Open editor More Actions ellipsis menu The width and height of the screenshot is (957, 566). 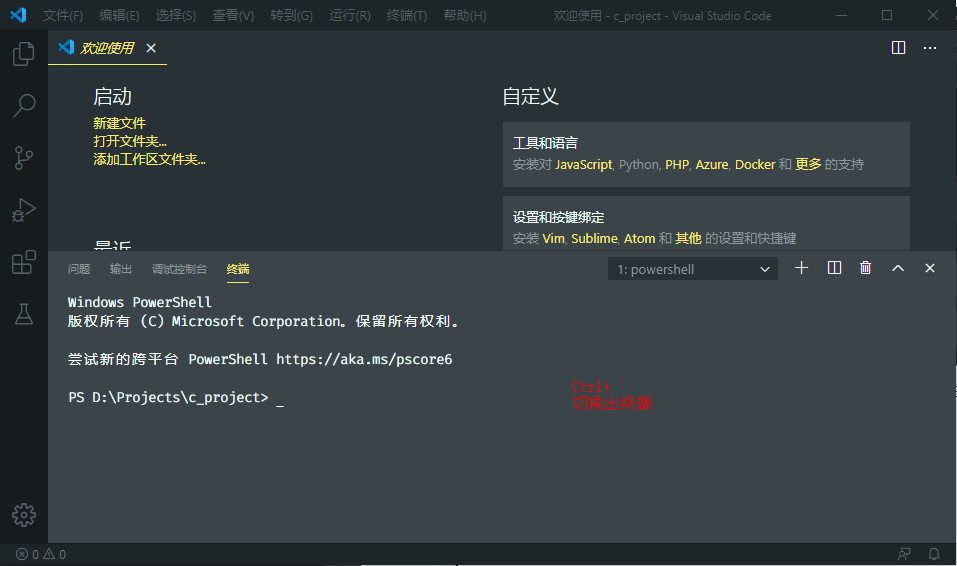(930, 48)
